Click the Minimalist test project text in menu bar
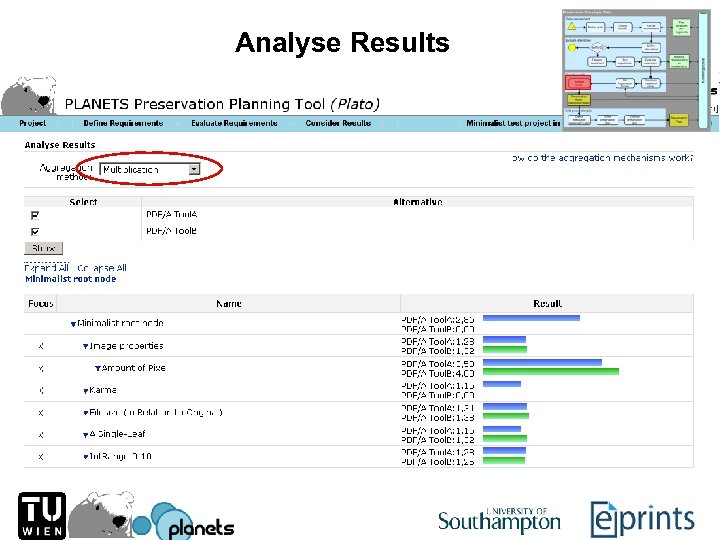The height and width of the screenshot is (540, 720). click(513, 123)
